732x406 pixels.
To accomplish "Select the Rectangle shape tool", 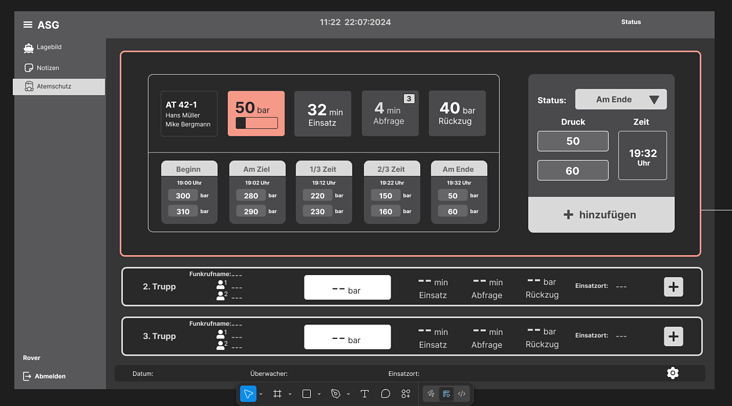I will tap(307, 394).
